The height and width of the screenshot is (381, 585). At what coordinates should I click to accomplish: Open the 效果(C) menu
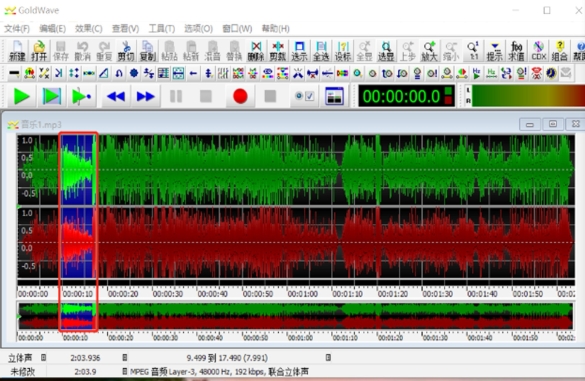[89, 29]
